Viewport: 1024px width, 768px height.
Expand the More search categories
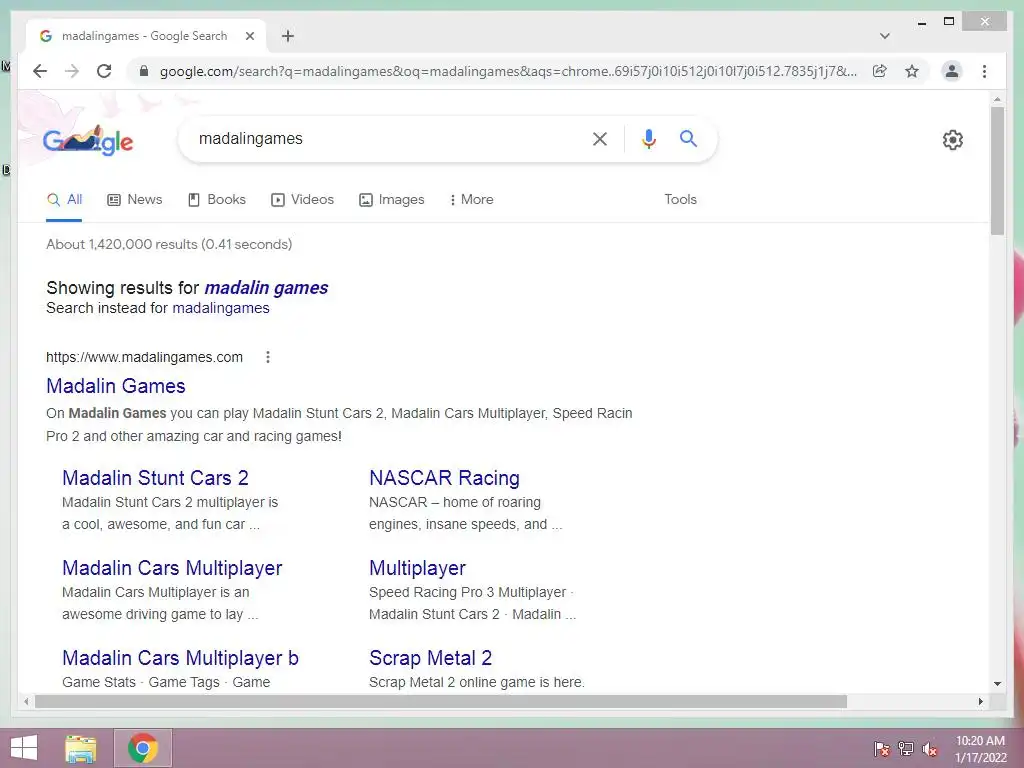pyautogui.click(x=471, y=200)
